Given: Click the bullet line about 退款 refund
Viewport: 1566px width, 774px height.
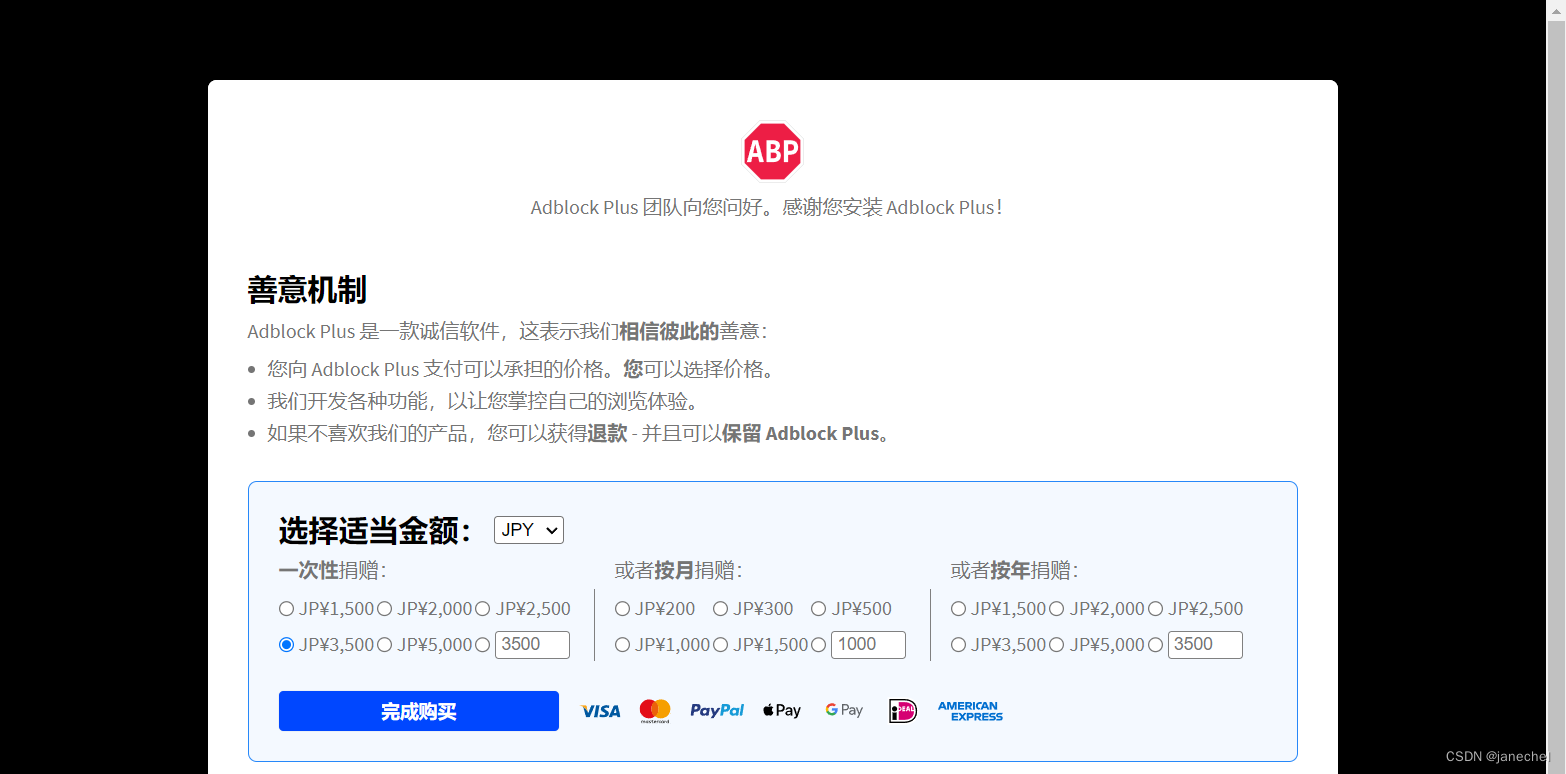Looking at the screenshot, I should coord(579,434).
